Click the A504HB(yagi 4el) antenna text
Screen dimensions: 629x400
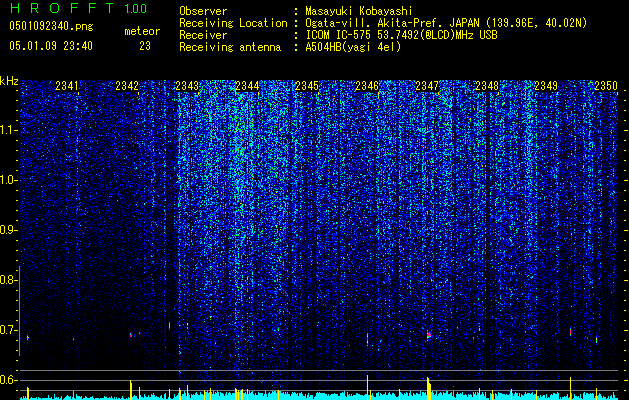point(353,47)
